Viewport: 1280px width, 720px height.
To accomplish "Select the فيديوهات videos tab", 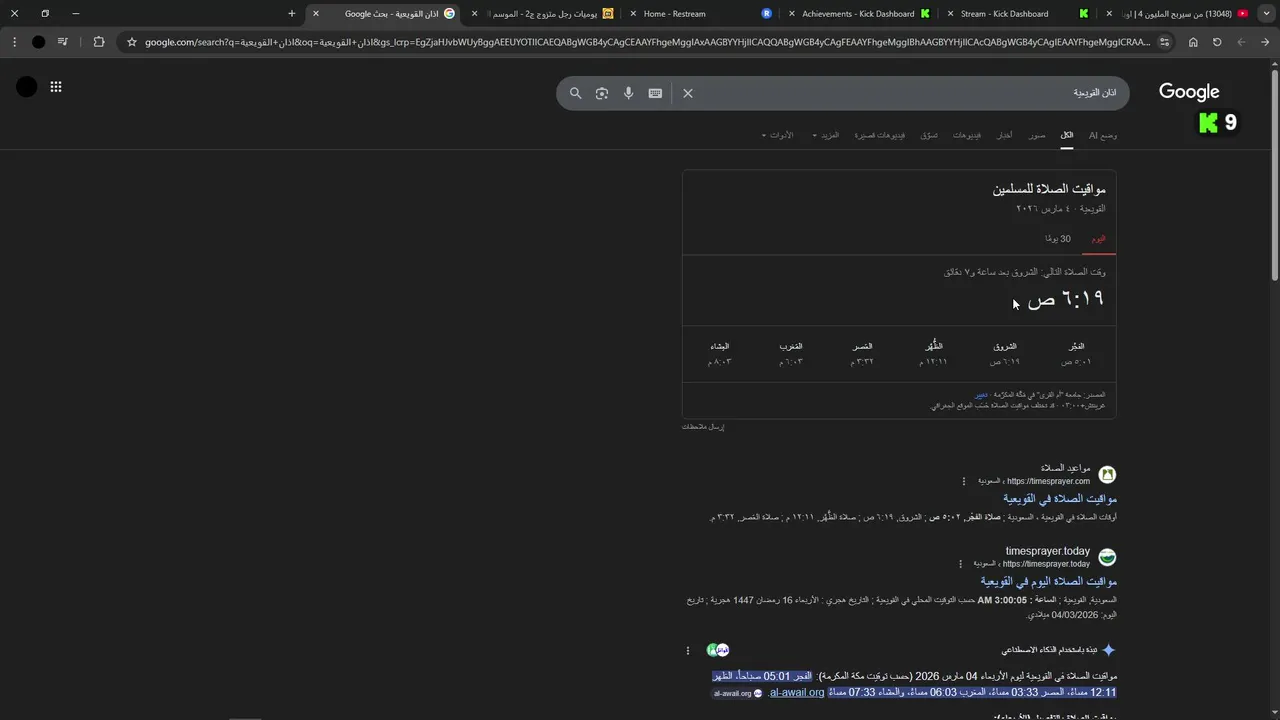I will tap(966, 135).
